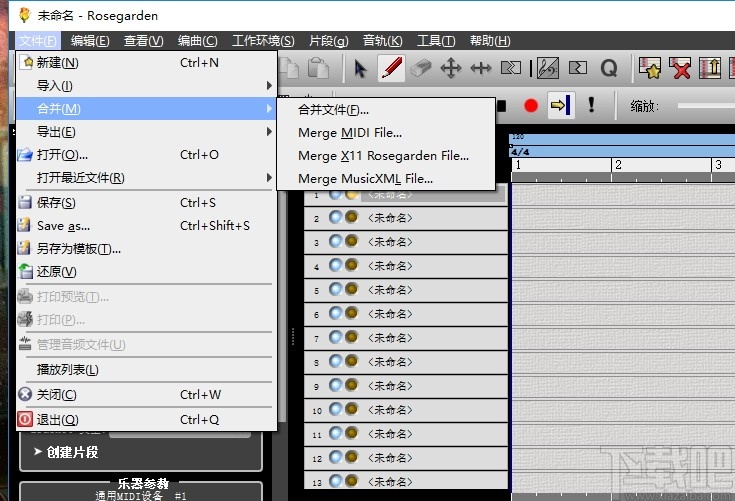Click 另存为模板(T)... menu entry
Screen dimensions: 735x501
146,248
